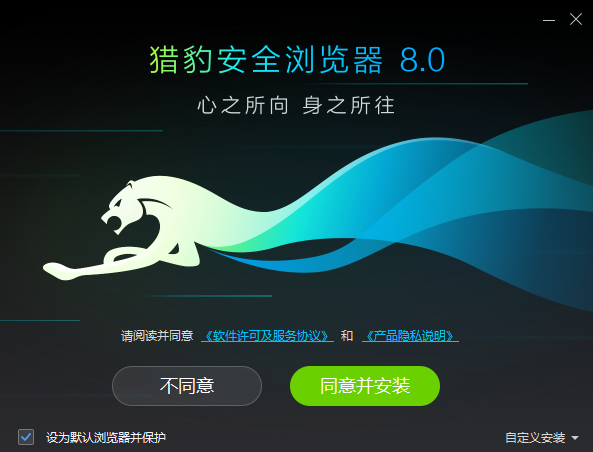The height and width of the screenshot is (452, 593).
Task: Expand the 自定义安装 options
Action: tap(535, 438)
